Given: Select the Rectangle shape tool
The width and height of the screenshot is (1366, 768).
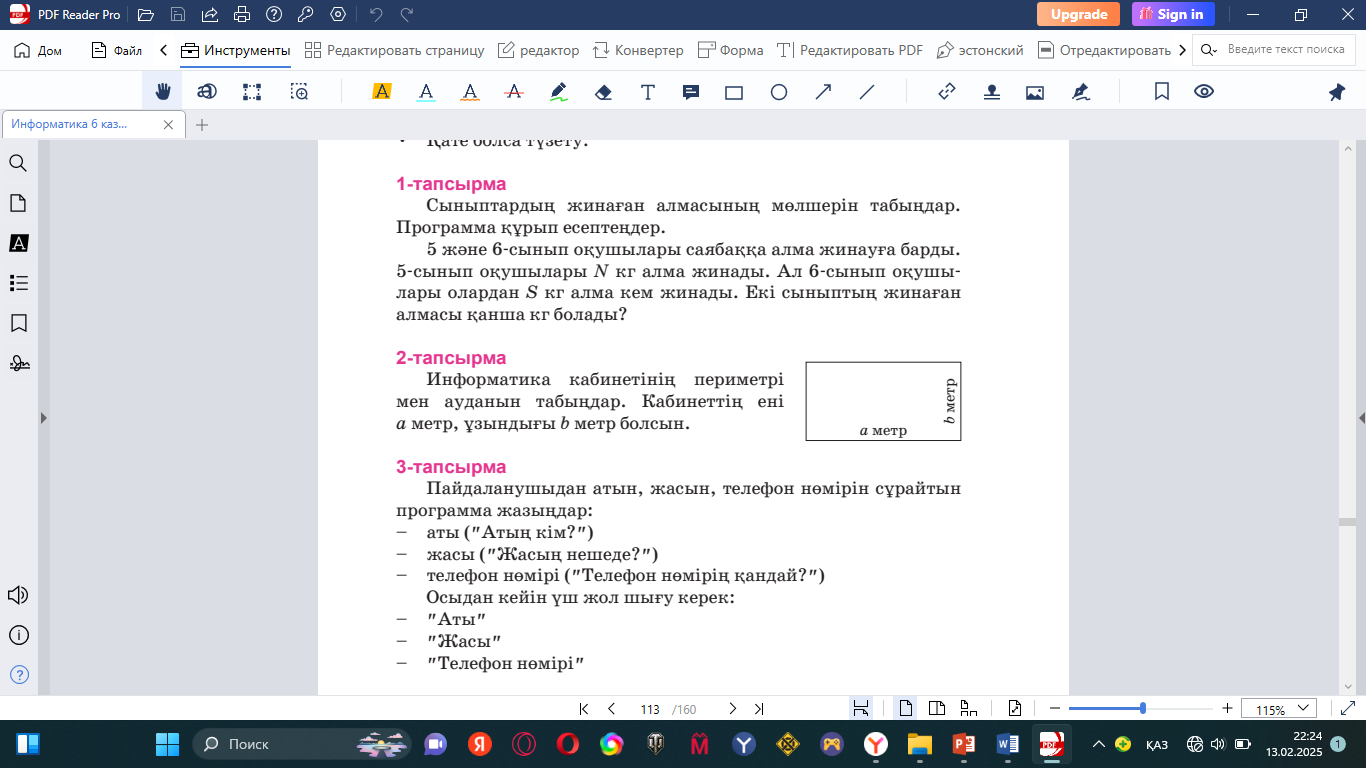Looking at the screenshot, I should pyautogui.click(x=734, y=92).
